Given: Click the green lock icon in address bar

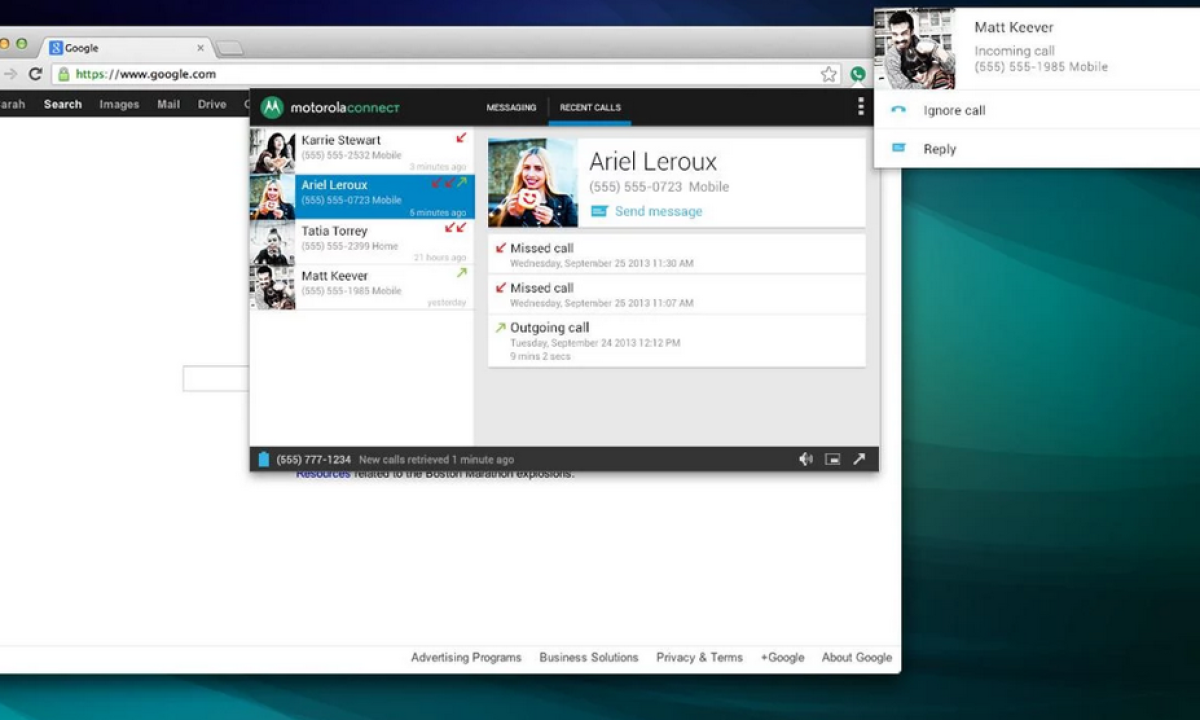Looking at the screenshot, I should tap(64, 74).
